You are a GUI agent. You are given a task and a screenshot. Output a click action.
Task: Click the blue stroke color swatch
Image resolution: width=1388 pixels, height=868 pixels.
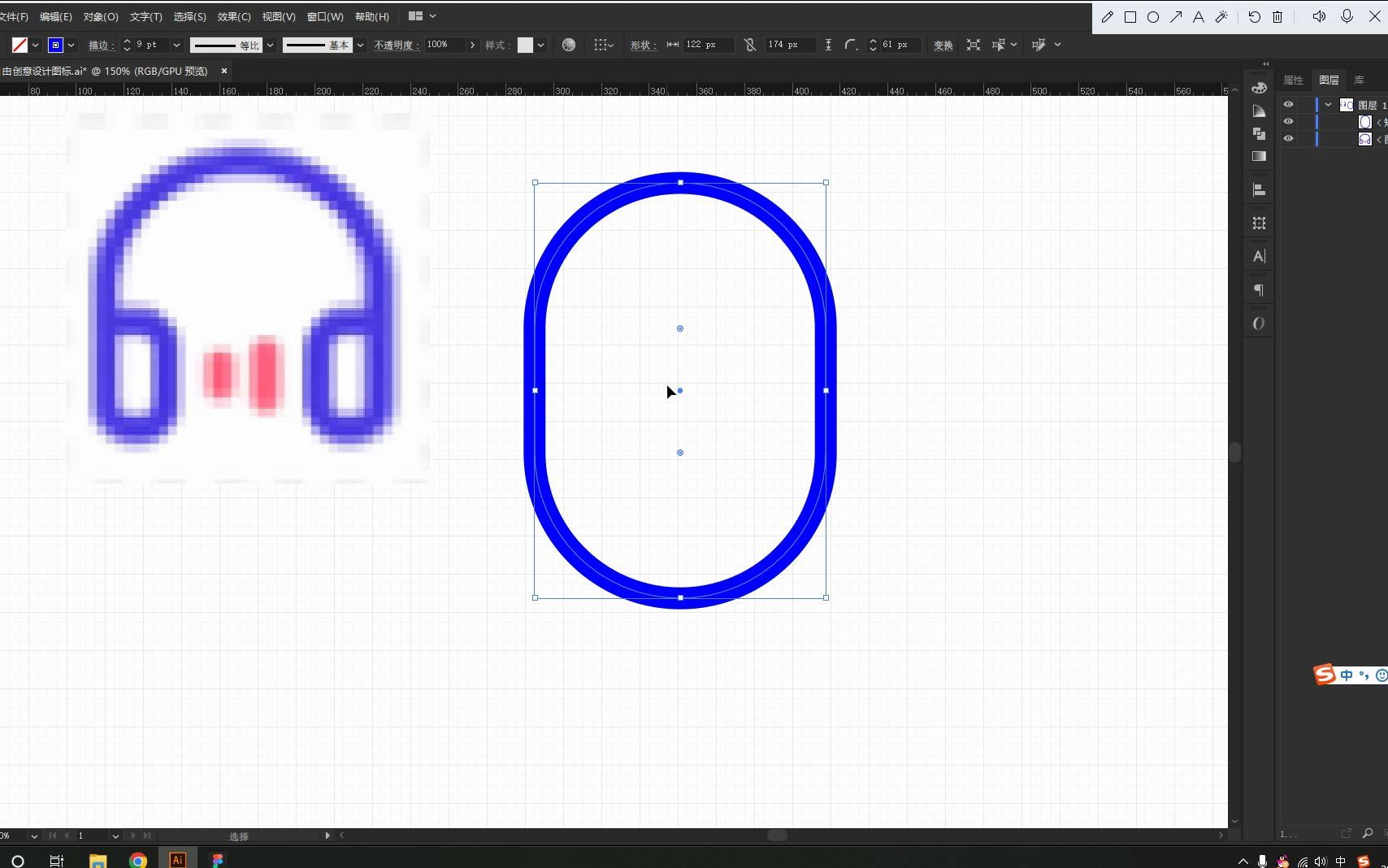pos(55,45)
